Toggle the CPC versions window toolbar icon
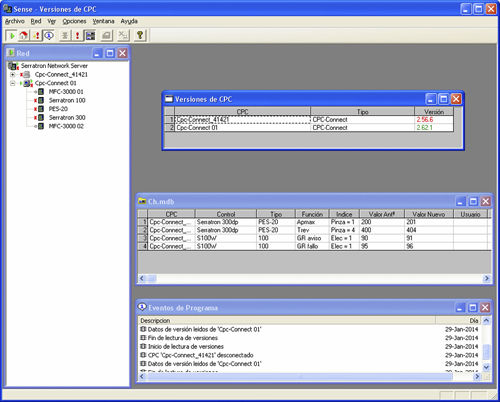Viewport: 500px width, 402px height. click(x=90, y=35)
